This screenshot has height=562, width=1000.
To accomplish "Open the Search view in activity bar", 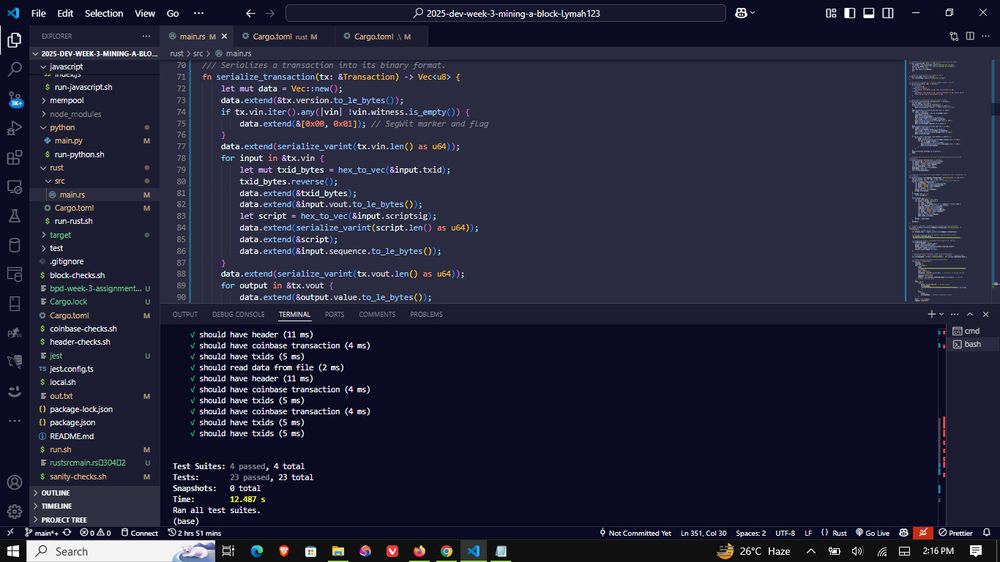I will (14, 69).
